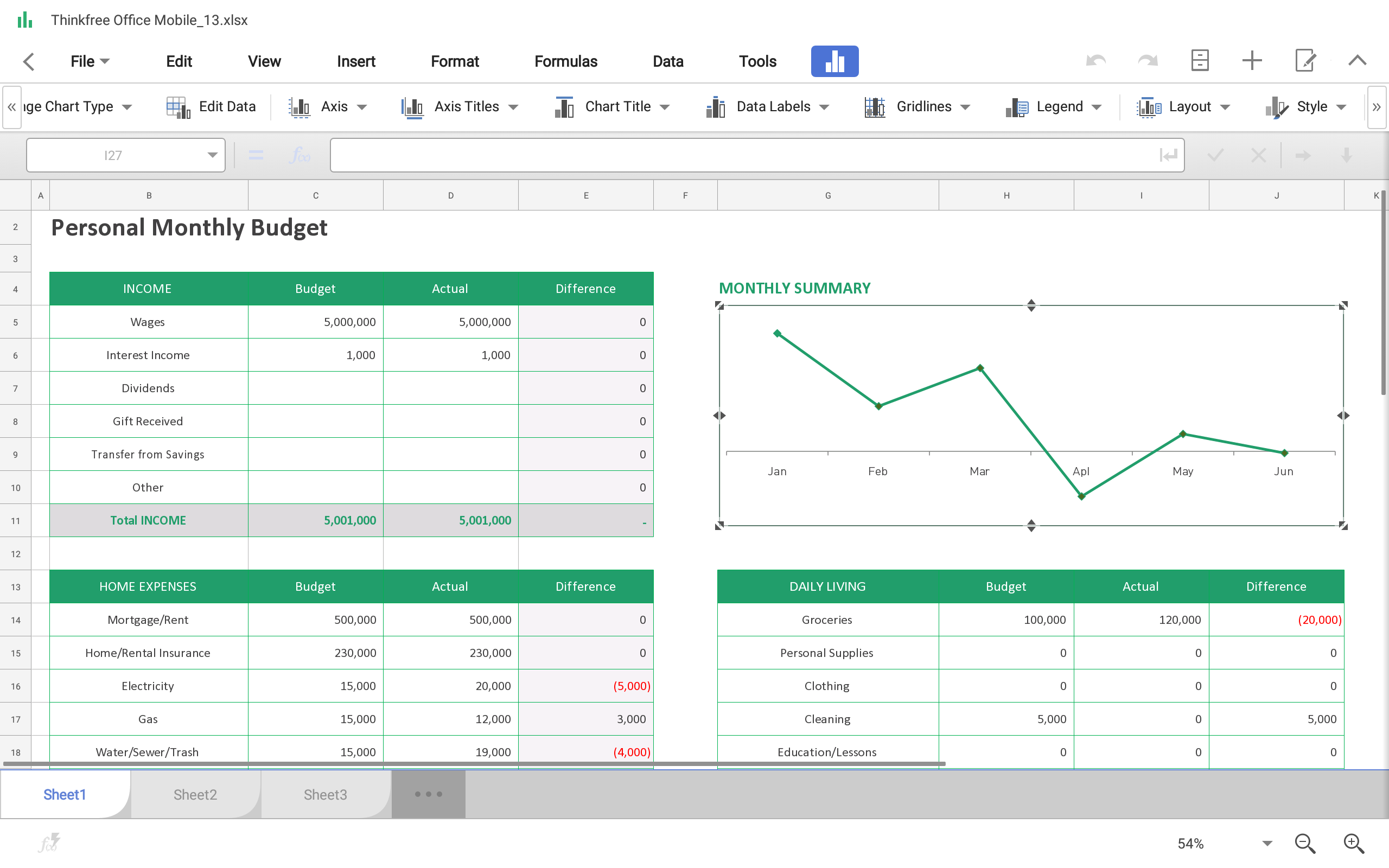This screenshot has height=868, width=1389.
Task: Switch to the Sheet2 tab
Action: click(x=195, y=795)
